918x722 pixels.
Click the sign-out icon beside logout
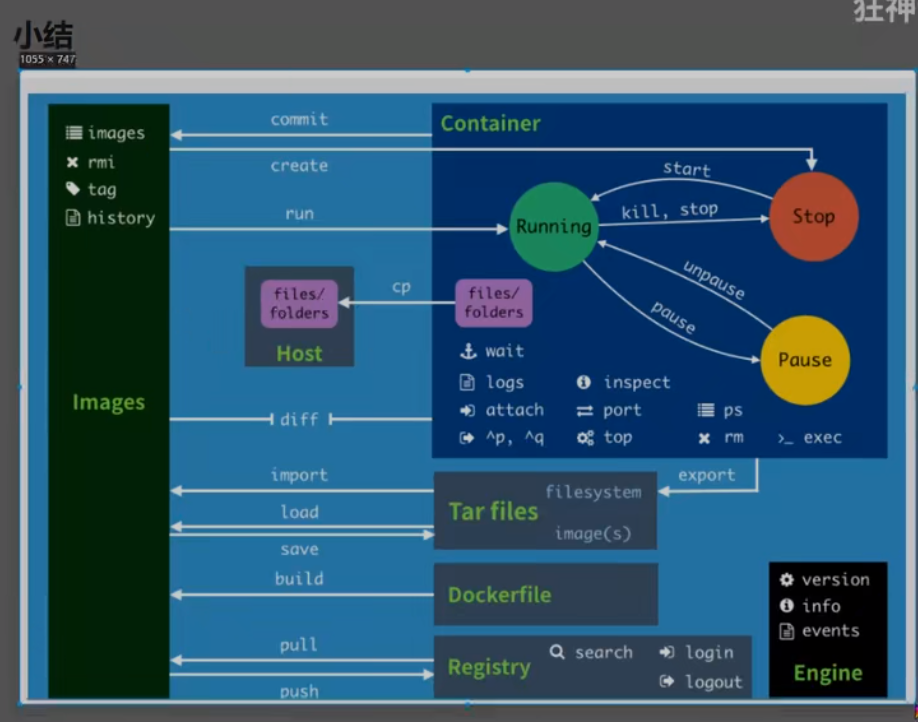[667, 681]
